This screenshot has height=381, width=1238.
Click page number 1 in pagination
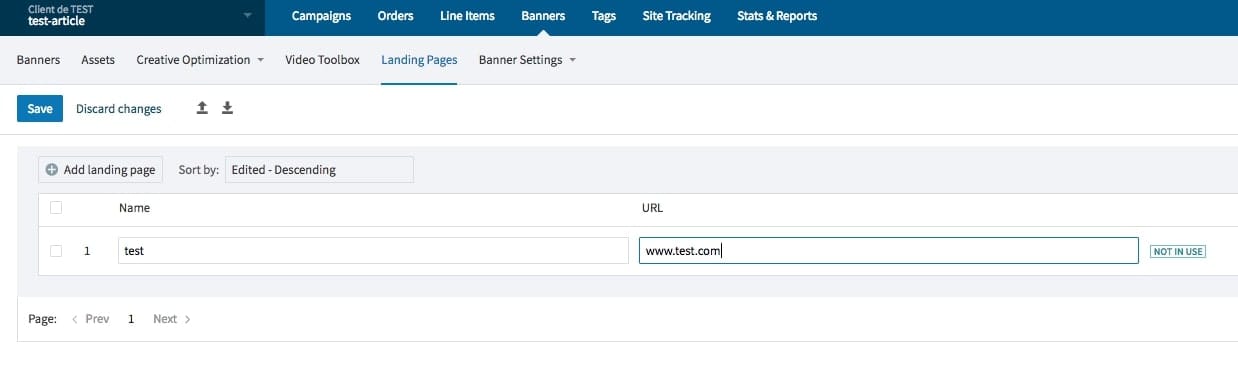[131, 319]
